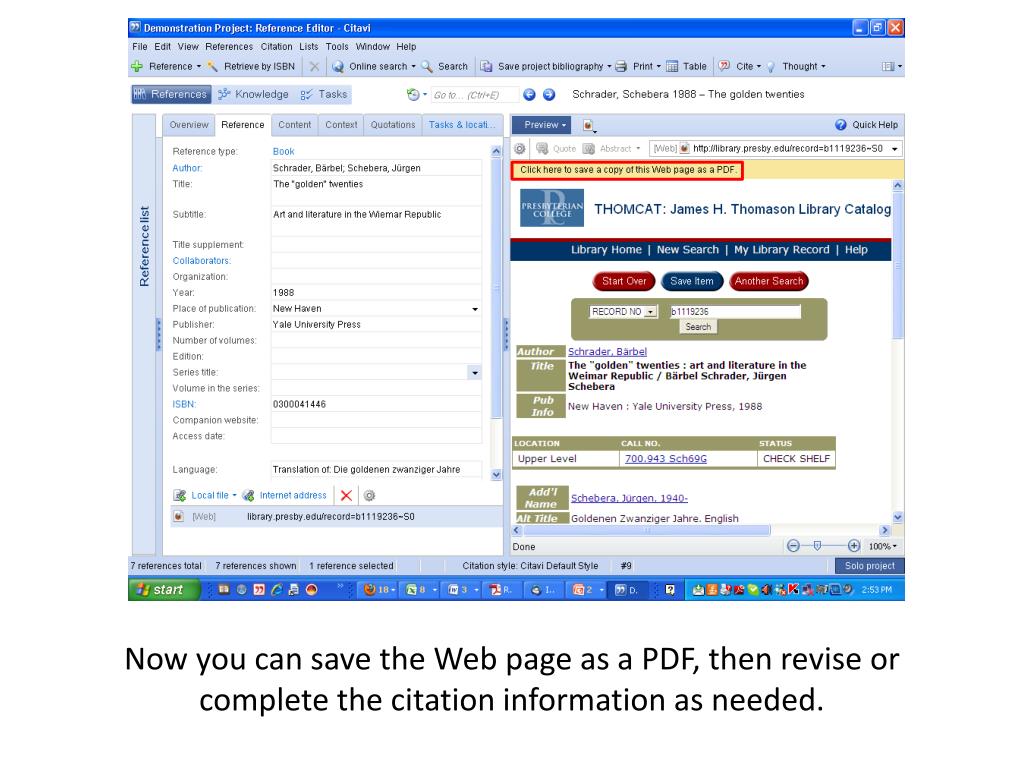Switch to the Context tab

[341, 125]
